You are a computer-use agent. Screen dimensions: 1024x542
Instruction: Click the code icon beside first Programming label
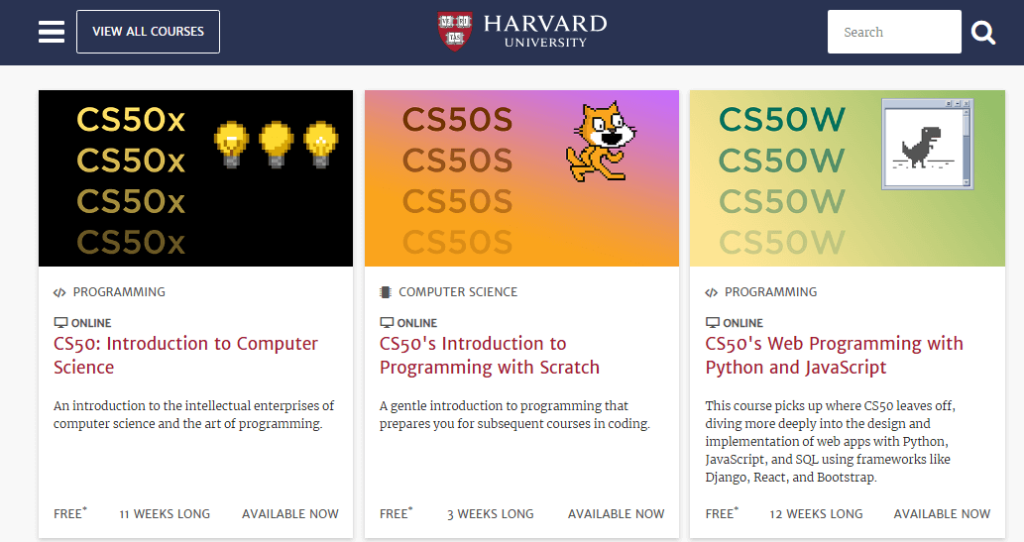(x=60, y=293)
